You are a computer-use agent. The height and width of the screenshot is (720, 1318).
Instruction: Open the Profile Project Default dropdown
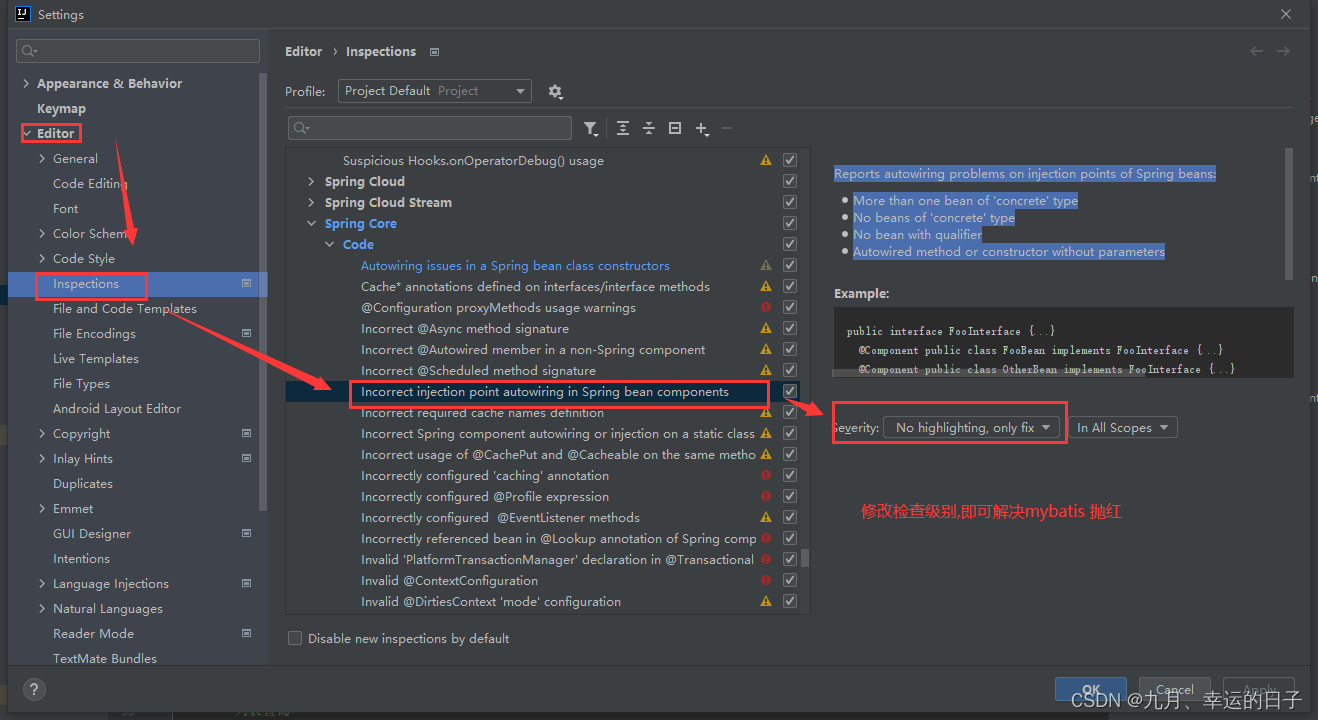coord(435,91)
